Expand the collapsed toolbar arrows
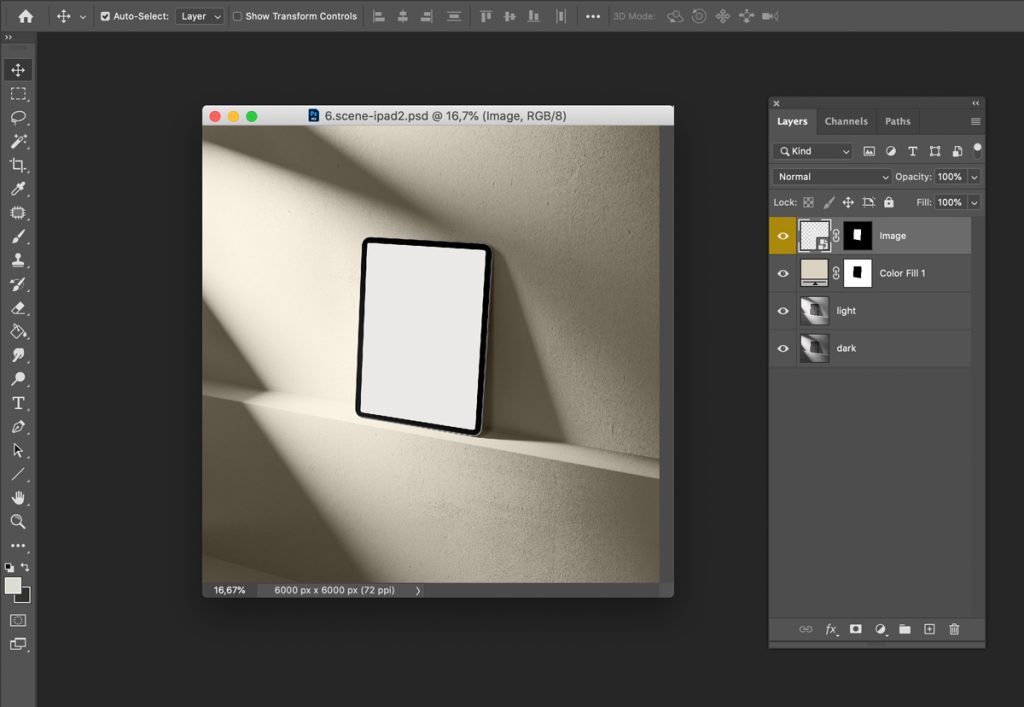This screenshot has height=707, width=1024. pyautogui.click(x=8, y=38)
